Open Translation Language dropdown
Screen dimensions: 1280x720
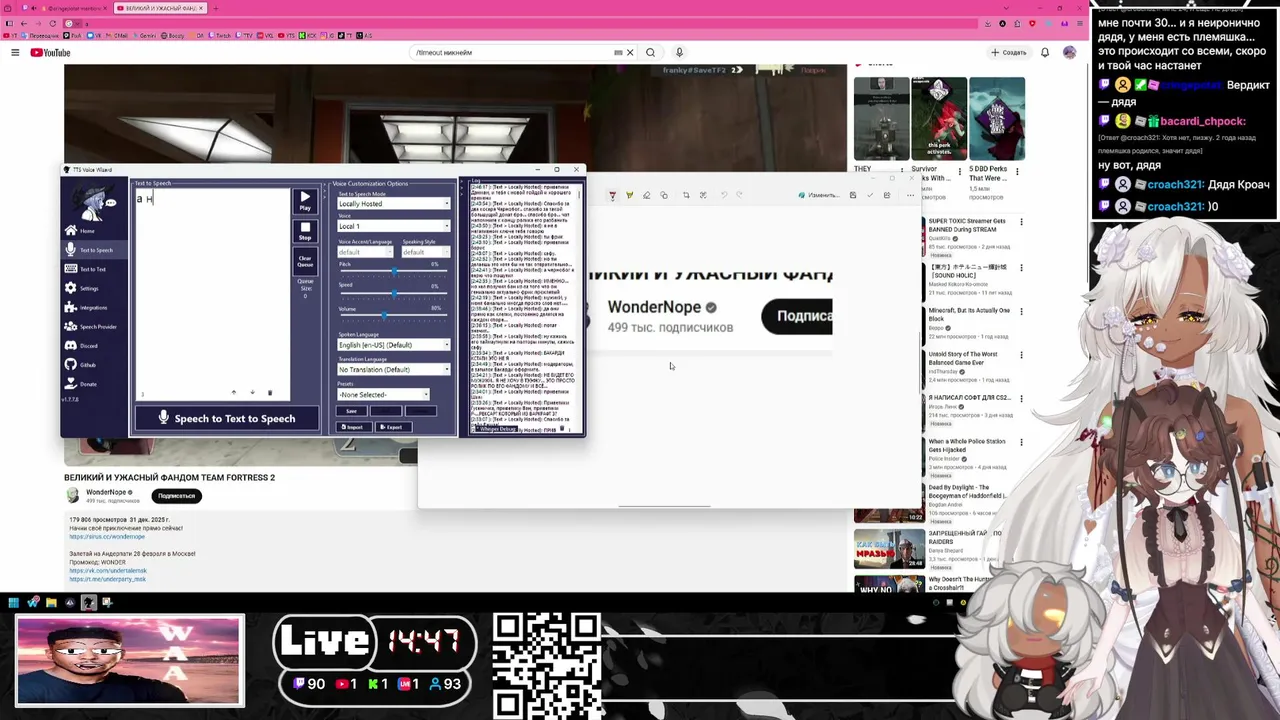tap(393, 370)
